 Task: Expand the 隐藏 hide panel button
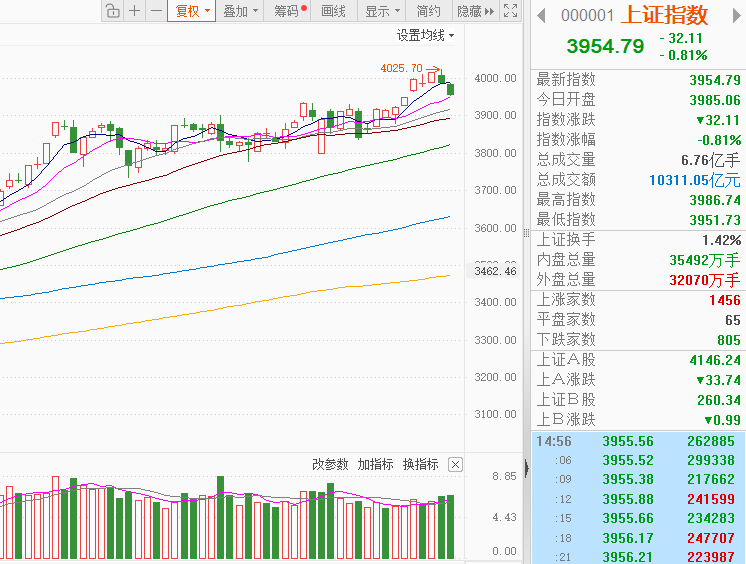pos(475,11)
